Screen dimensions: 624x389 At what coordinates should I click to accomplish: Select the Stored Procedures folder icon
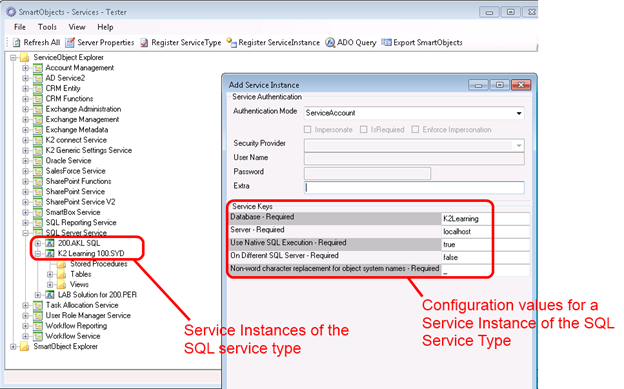61,264
